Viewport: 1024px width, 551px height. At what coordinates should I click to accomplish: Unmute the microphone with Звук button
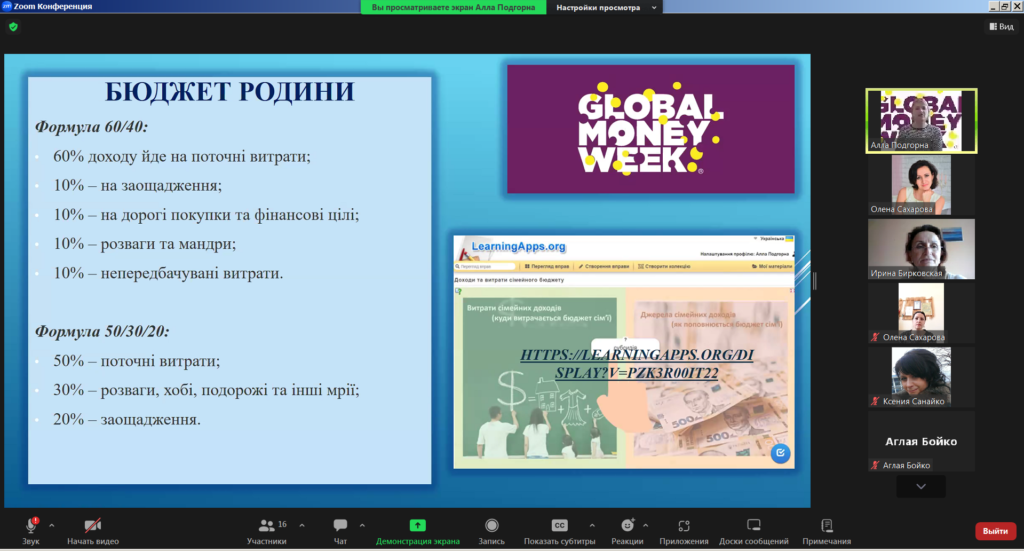click(x=31, y=531)
